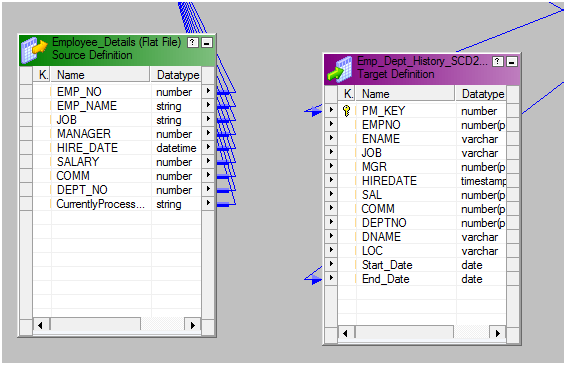Click the help icon on Emp_Dept_History_SCD2 target

[498, 62]
